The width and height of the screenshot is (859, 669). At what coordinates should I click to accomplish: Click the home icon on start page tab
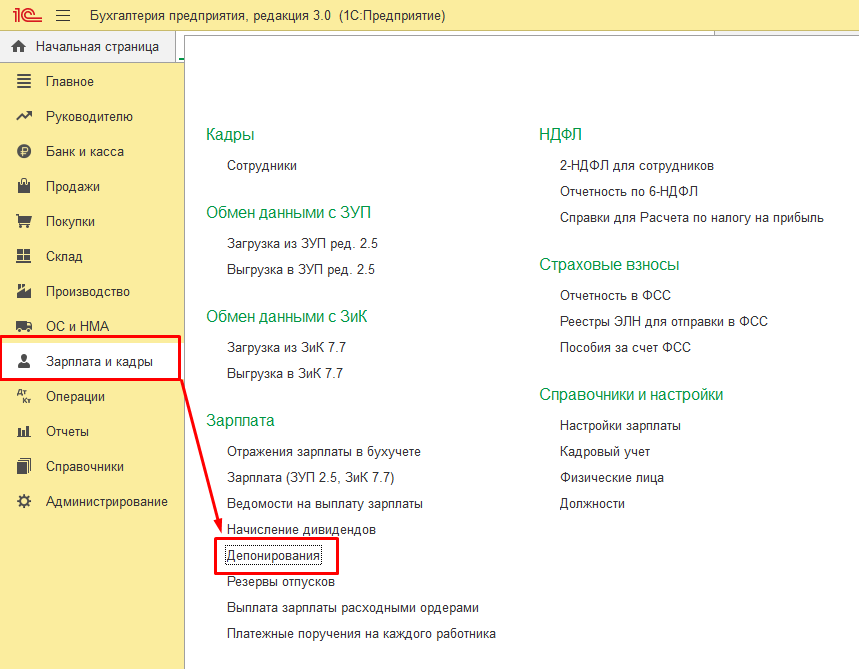tap(18, 47)
